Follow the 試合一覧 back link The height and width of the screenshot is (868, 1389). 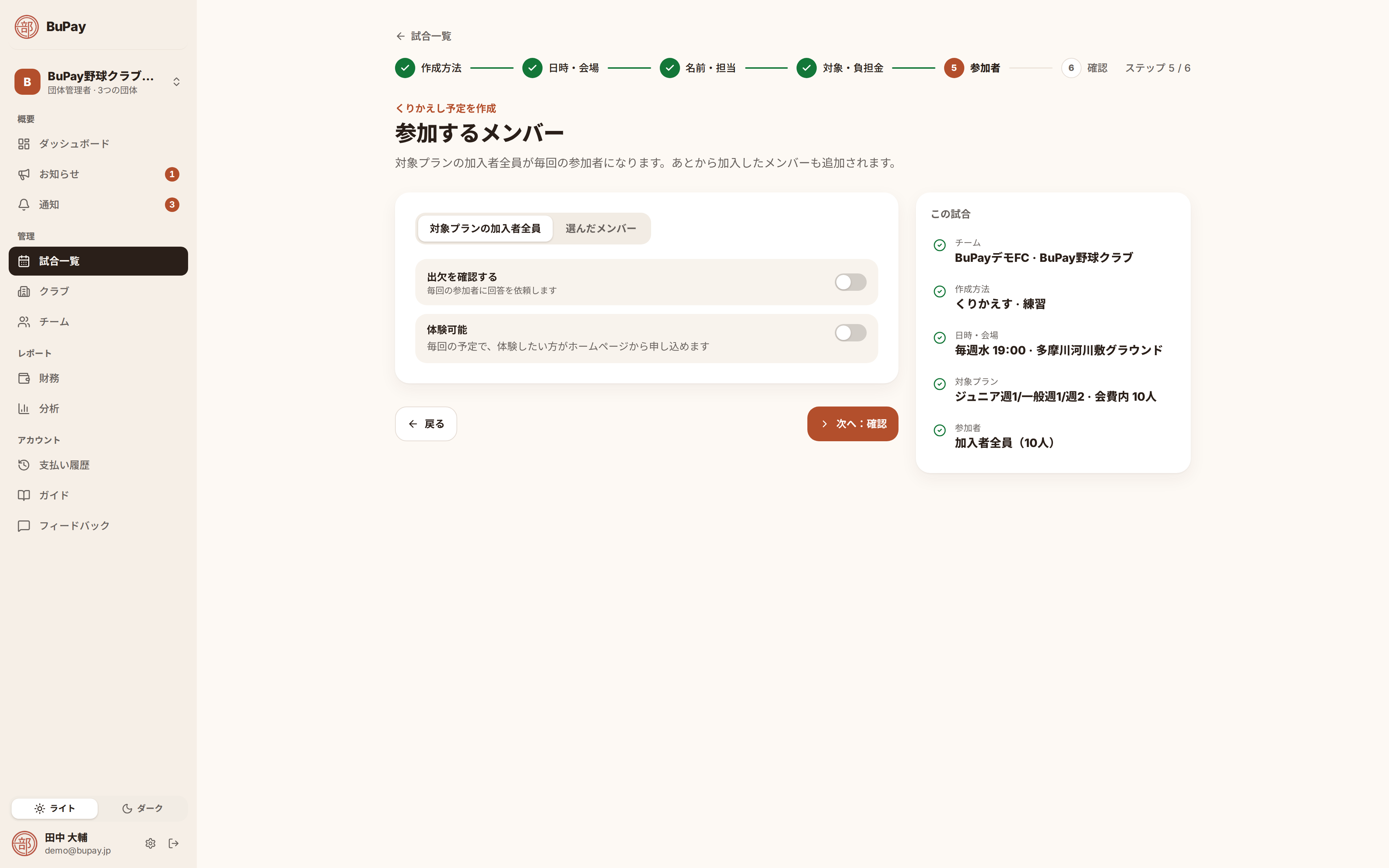click(x=424, y=36)
